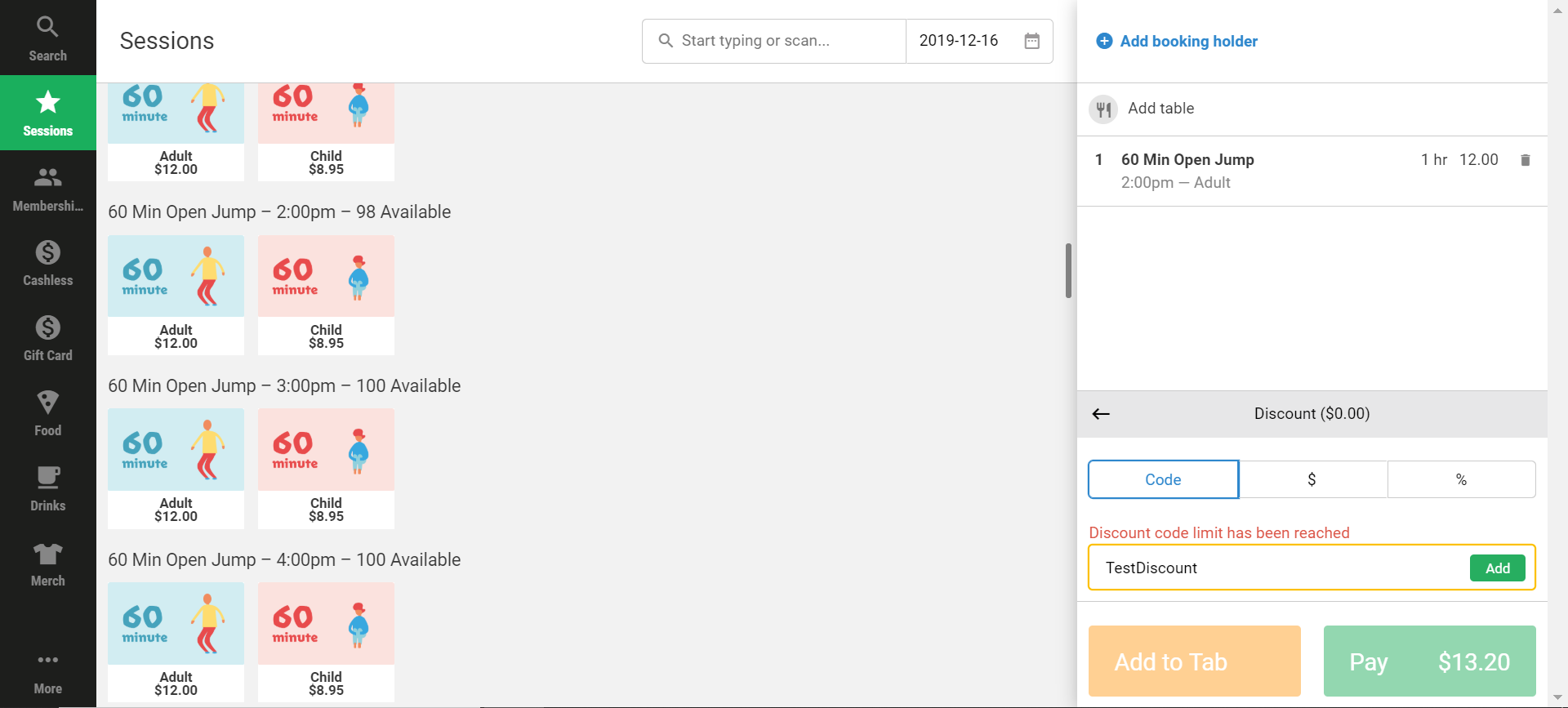
Task: Click the green Add discount button
Action: (1497, 568)
